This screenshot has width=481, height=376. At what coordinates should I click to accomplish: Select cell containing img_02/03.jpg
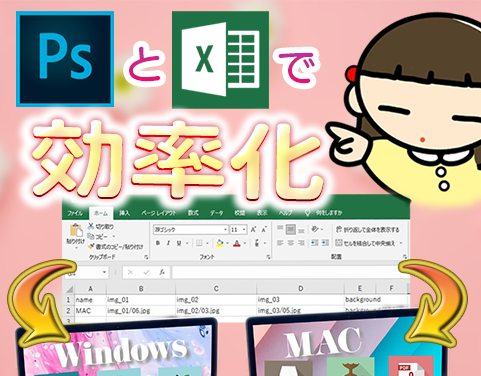pos(216,311)
